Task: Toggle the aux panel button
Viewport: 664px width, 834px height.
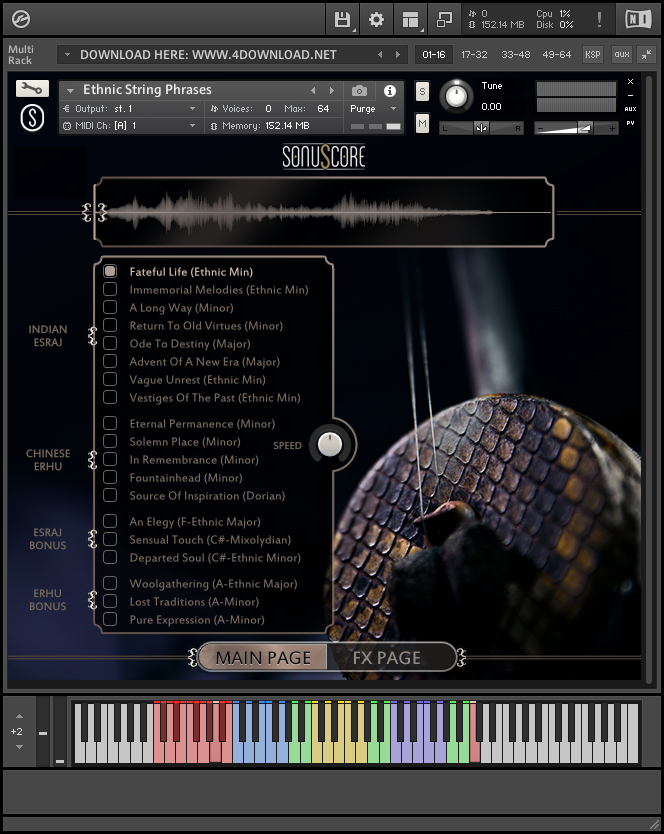Action: 622,54
